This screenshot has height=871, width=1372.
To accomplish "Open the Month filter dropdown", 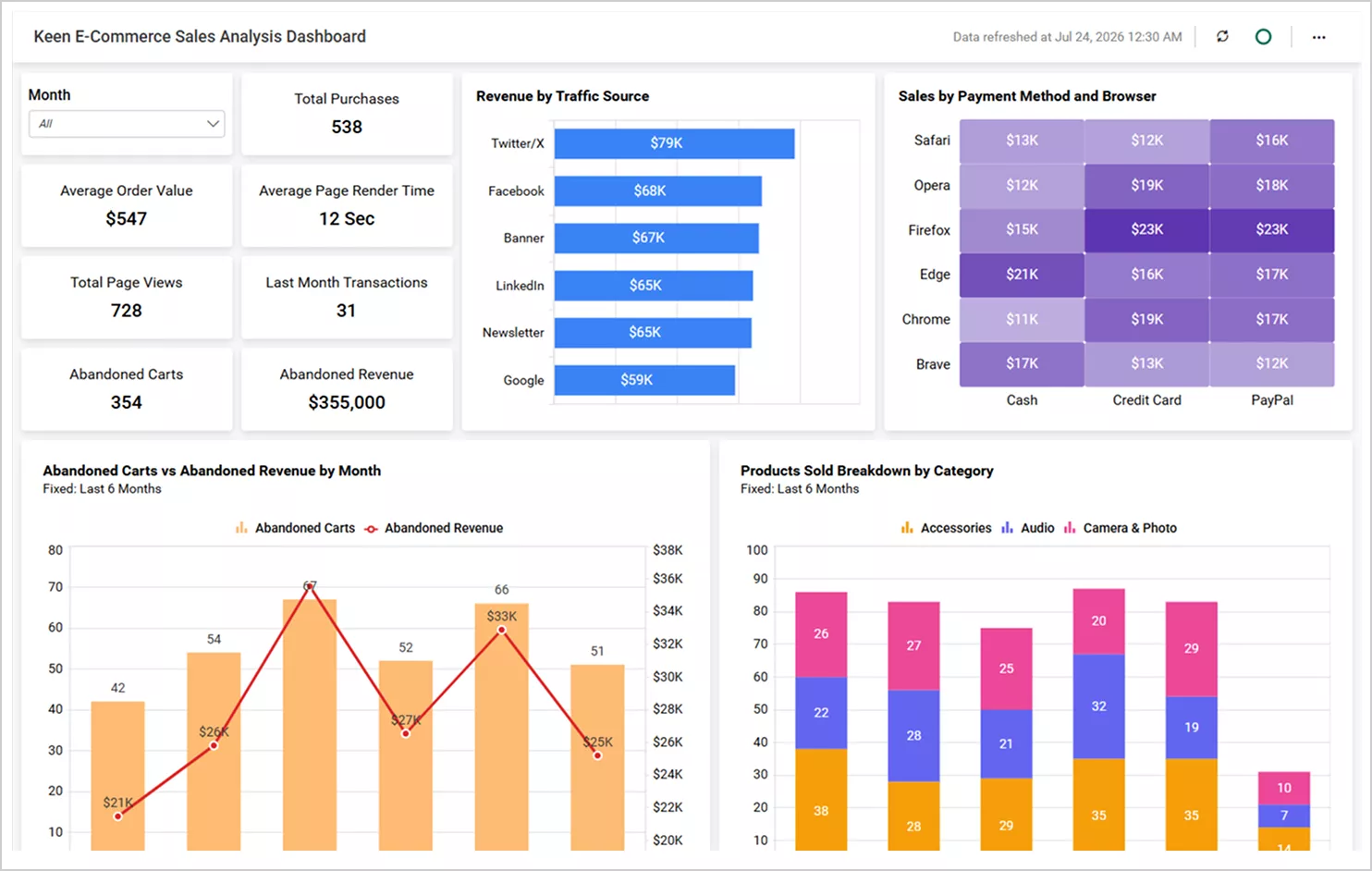I will point(127,124).
